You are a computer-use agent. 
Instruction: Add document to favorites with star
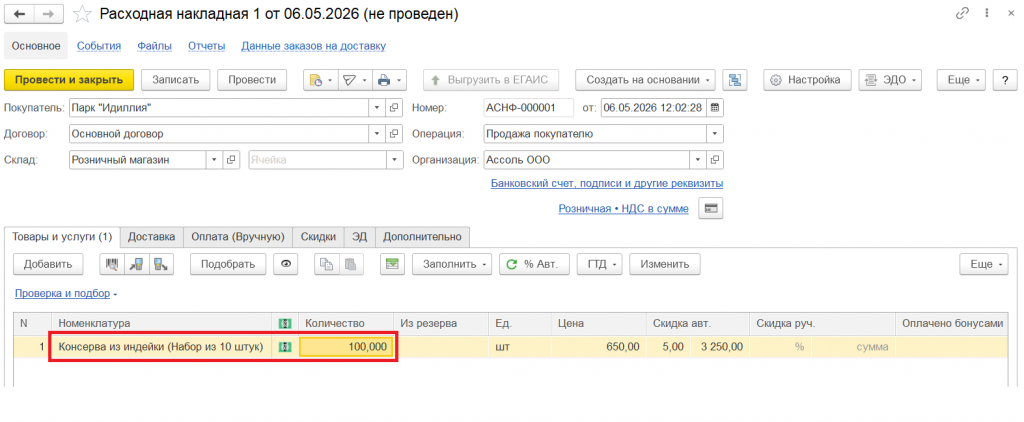(x=82, y=14)
